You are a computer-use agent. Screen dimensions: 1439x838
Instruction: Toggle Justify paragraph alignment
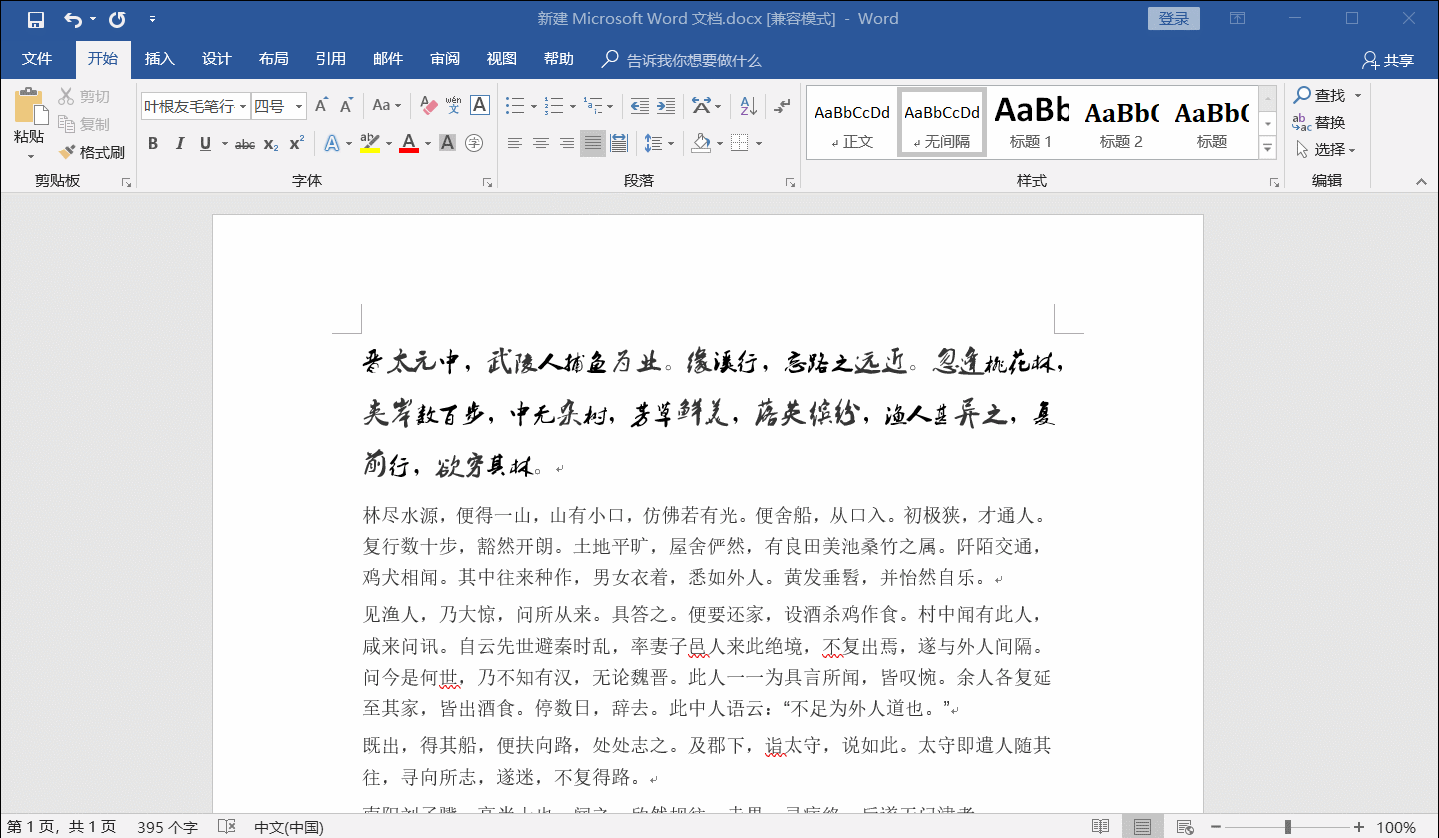click(592, 143)
